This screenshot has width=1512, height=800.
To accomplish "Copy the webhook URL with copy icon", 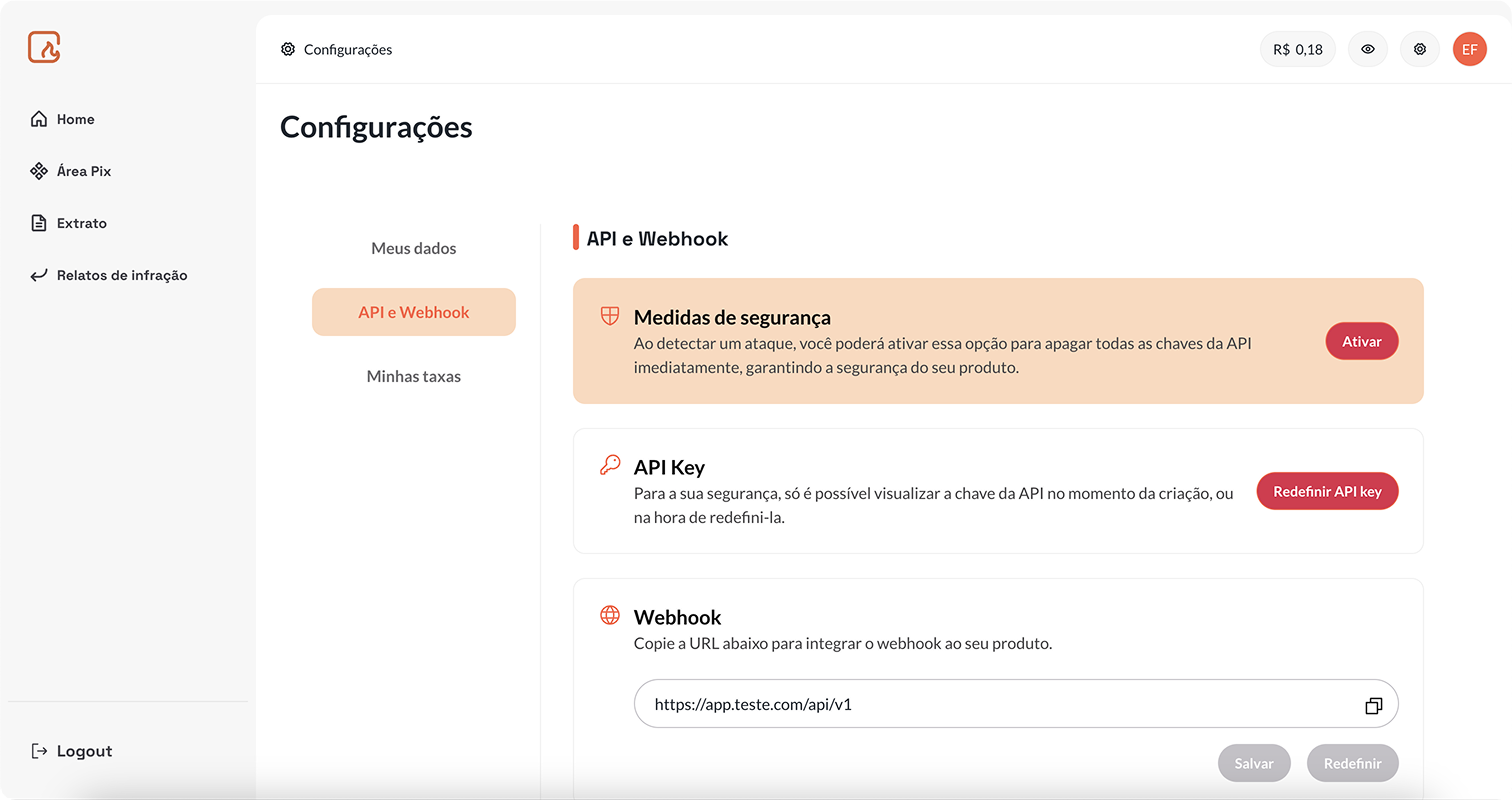I will [1374, 705].
